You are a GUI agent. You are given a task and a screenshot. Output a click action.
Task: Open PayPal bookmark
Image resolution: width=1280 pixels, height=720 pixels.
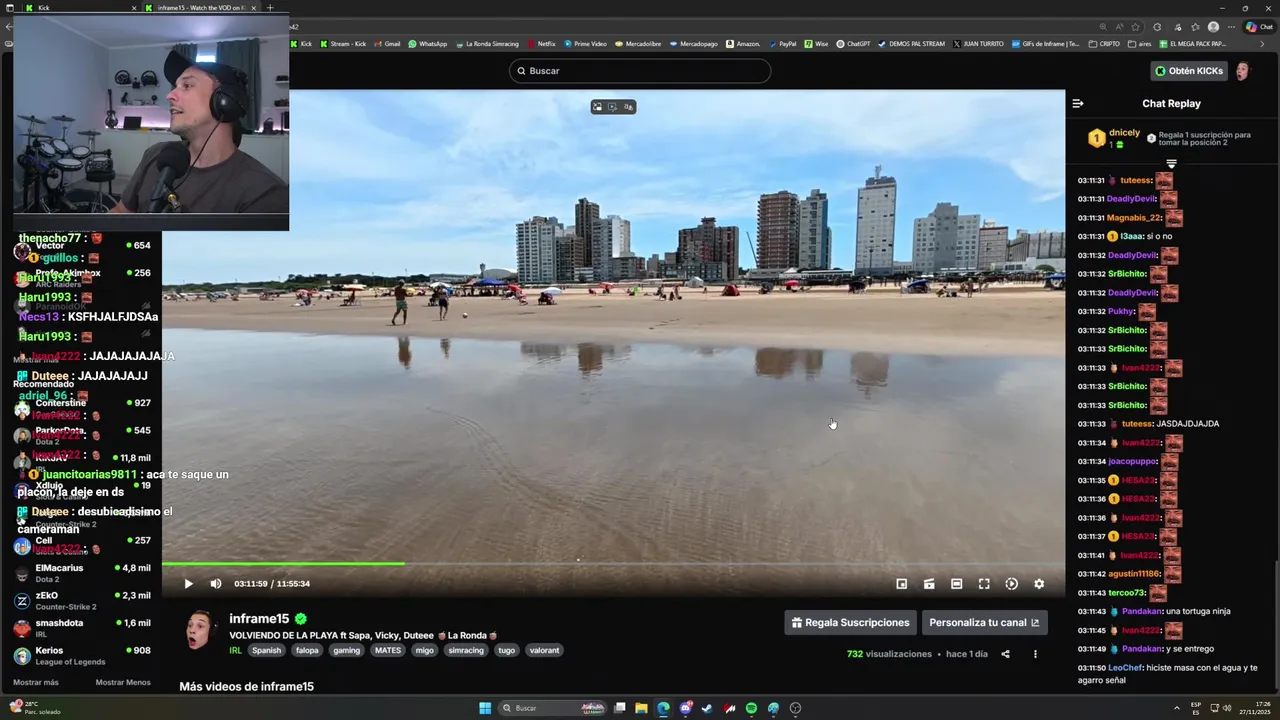[x=782, y=44]
